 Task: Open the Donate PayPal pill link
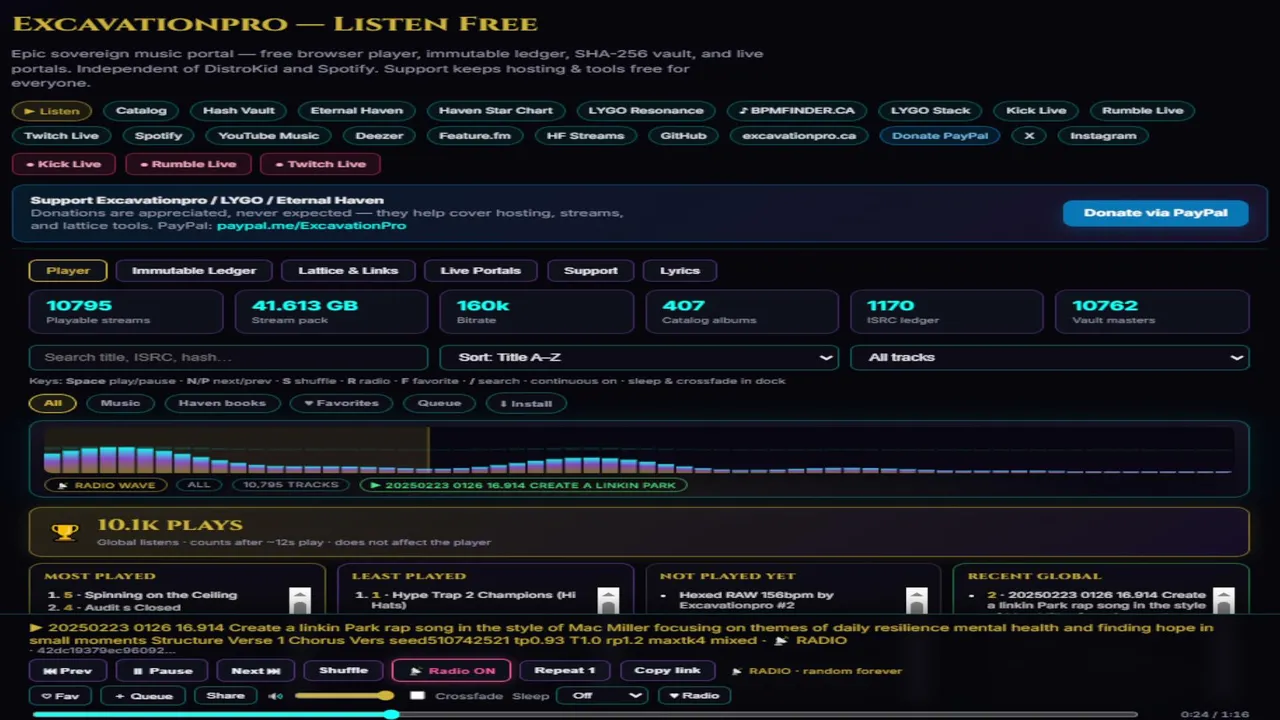(940, 136)
